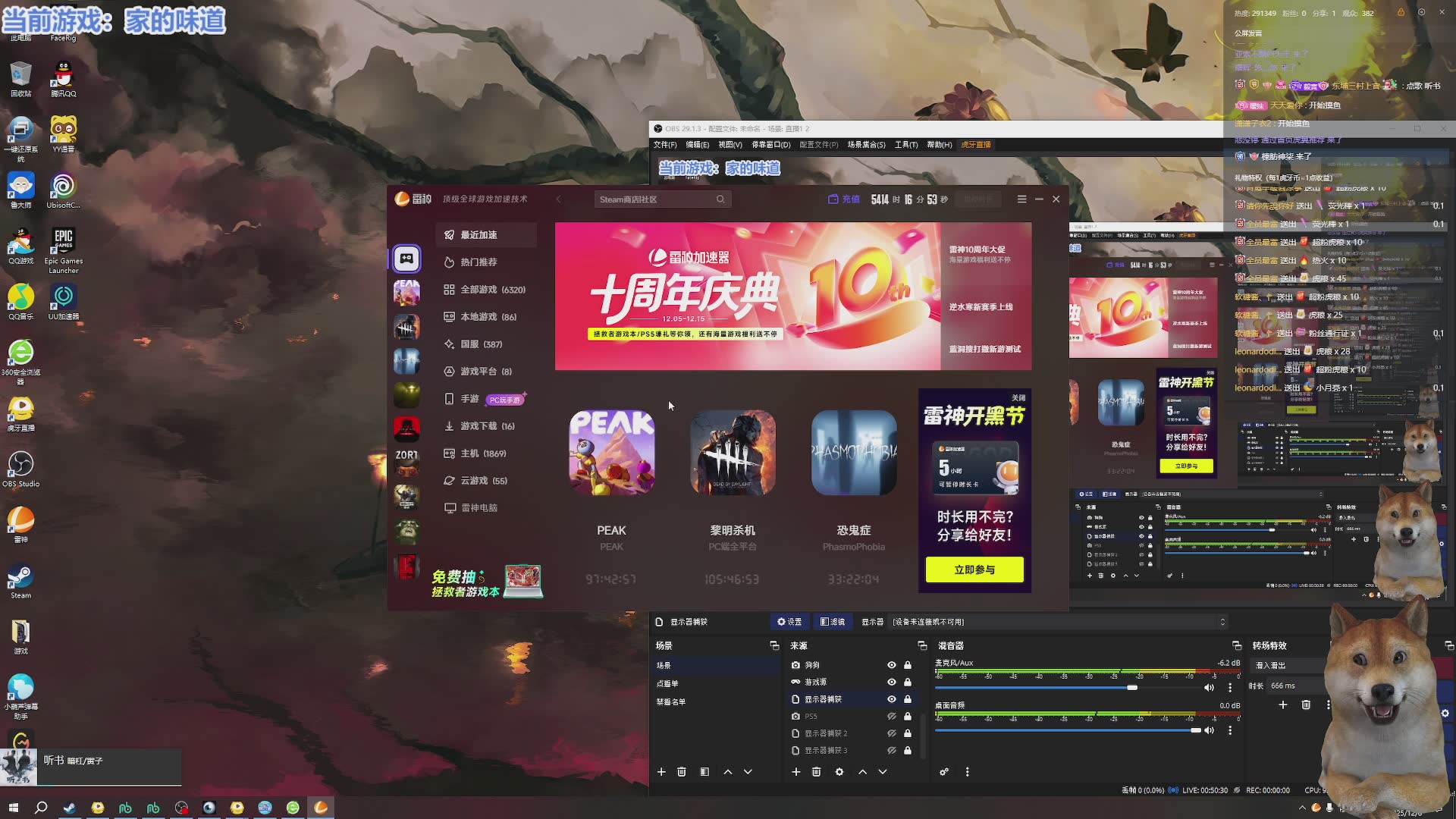Open the Leigod hamburger menu icon
Image resolution: width=1456 pixels, height=819 pixels.
1021,199
